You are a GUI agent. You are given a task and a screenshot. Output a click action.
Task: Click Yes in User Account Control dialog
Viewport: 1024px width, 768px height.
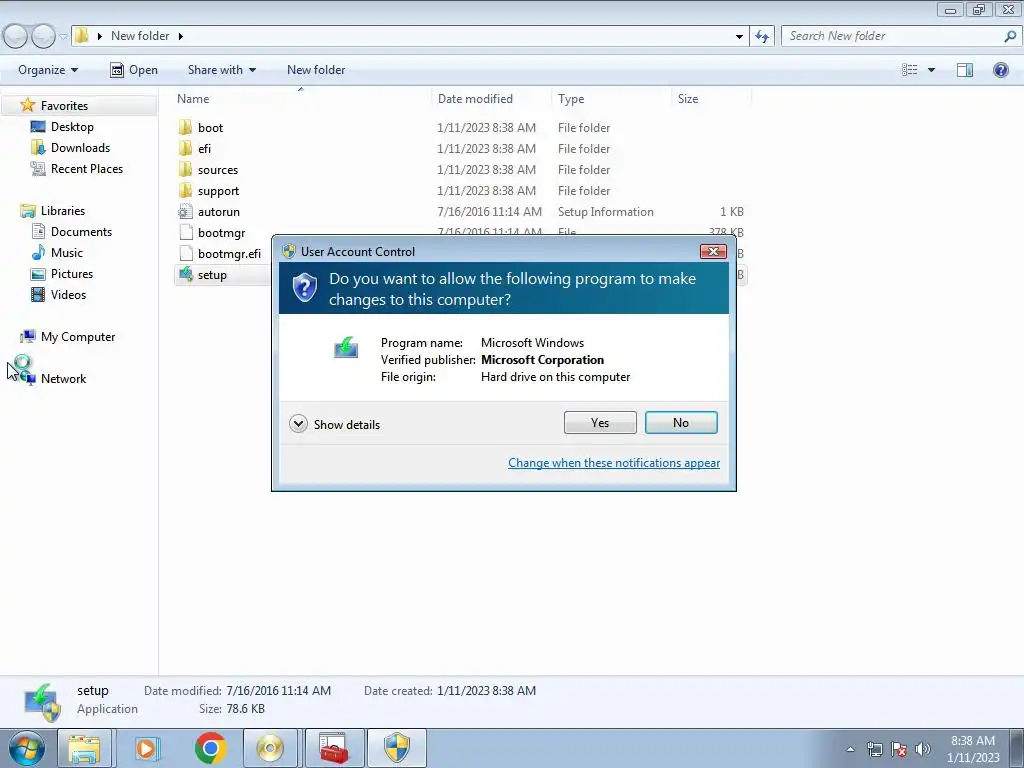tap(600, 423)
